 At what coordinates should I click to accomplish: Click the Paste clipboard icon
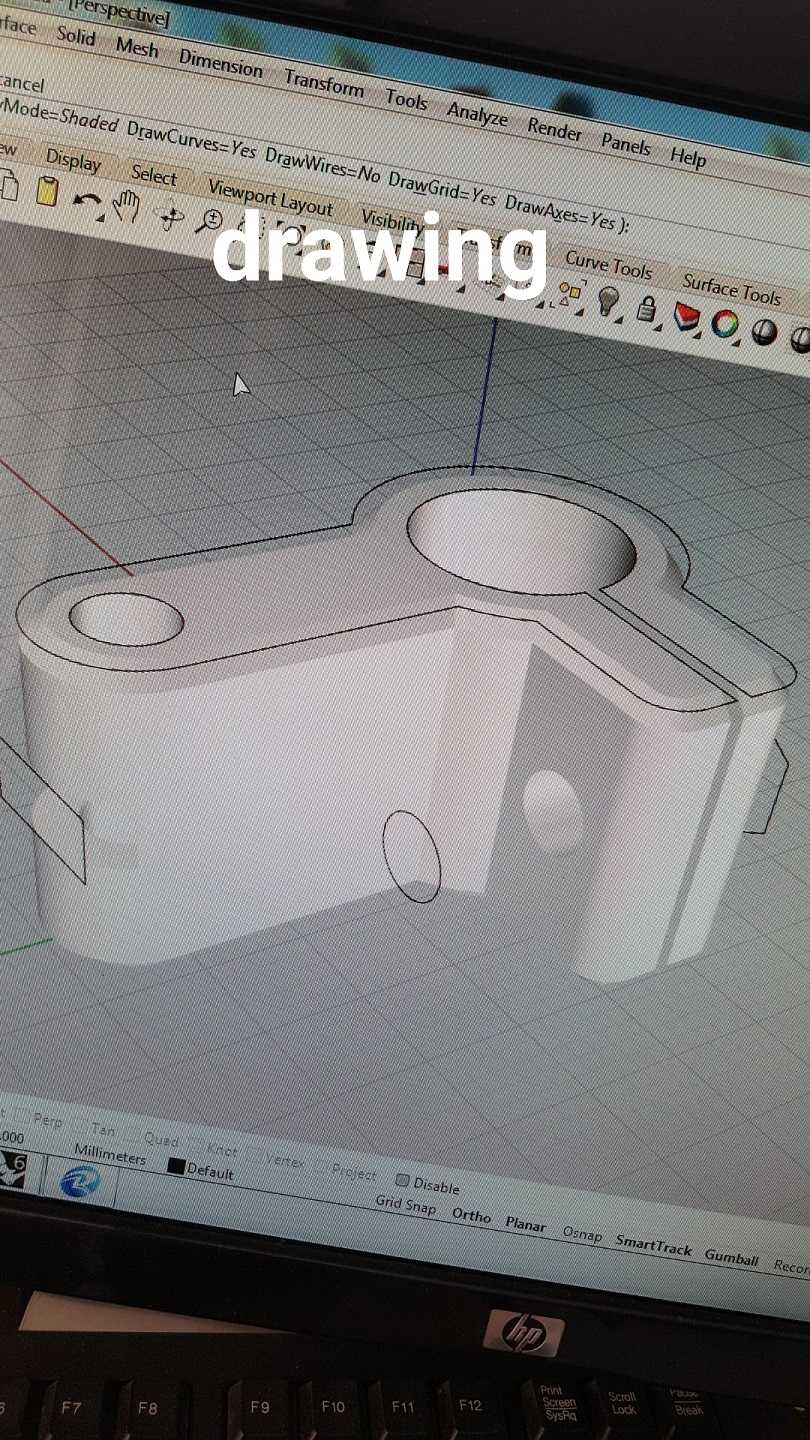[47, 191]
